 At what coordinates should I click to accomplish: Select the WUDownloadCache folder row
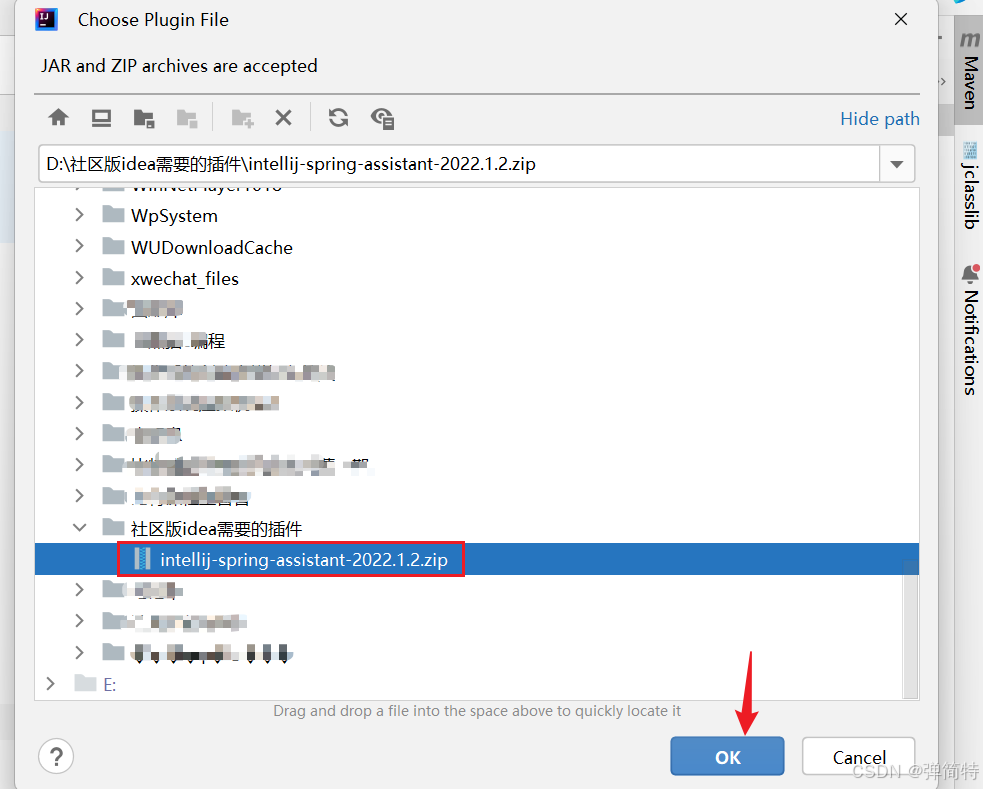[476, 247]
